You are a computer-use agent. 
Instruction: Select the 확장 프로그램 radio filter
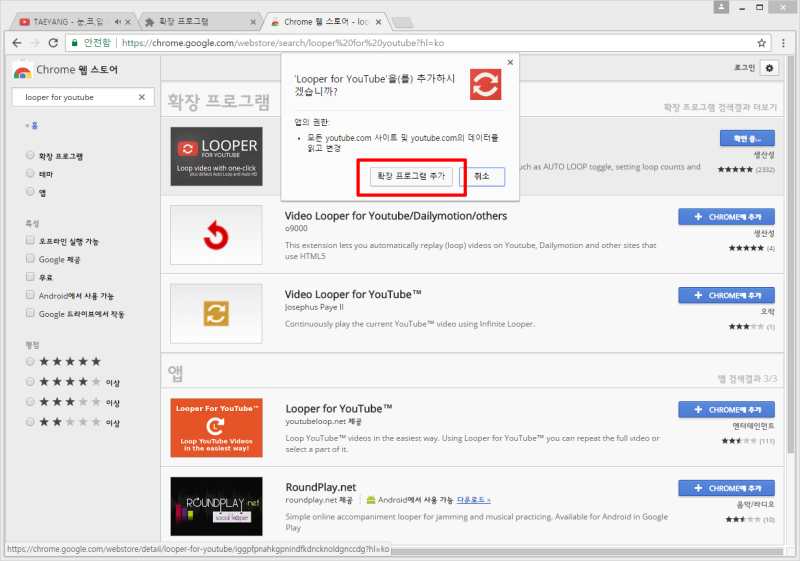click(x=30, y=155)
